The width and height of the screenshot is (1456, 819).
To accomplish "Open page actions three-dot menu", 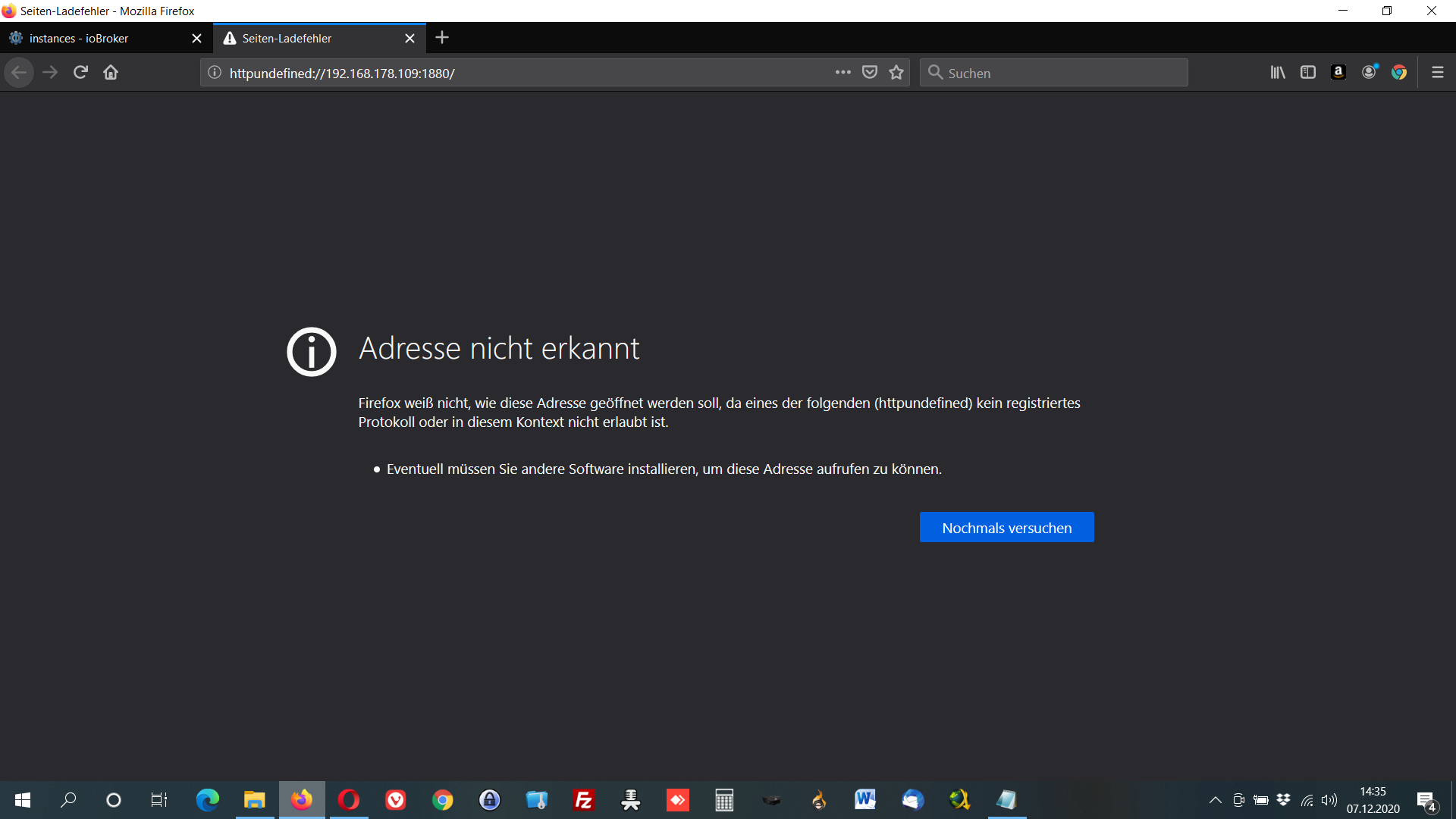I will click(x=843, y=73).
